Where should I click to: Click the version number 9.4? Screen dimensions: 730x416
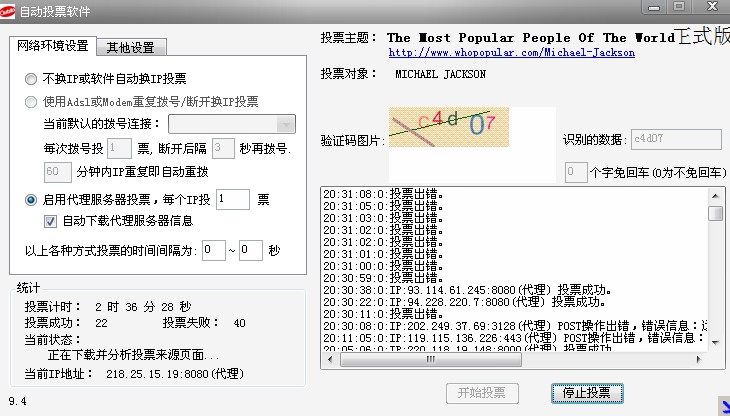click(x=18, y=401)
